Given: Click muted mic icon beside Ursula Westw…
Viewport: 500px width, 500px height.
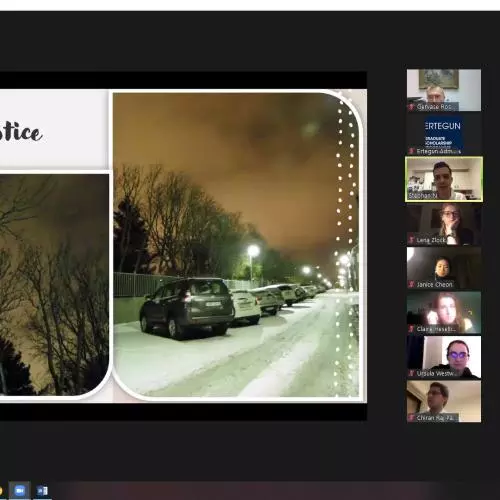Looking at the screenshot, I should [412, 374].
